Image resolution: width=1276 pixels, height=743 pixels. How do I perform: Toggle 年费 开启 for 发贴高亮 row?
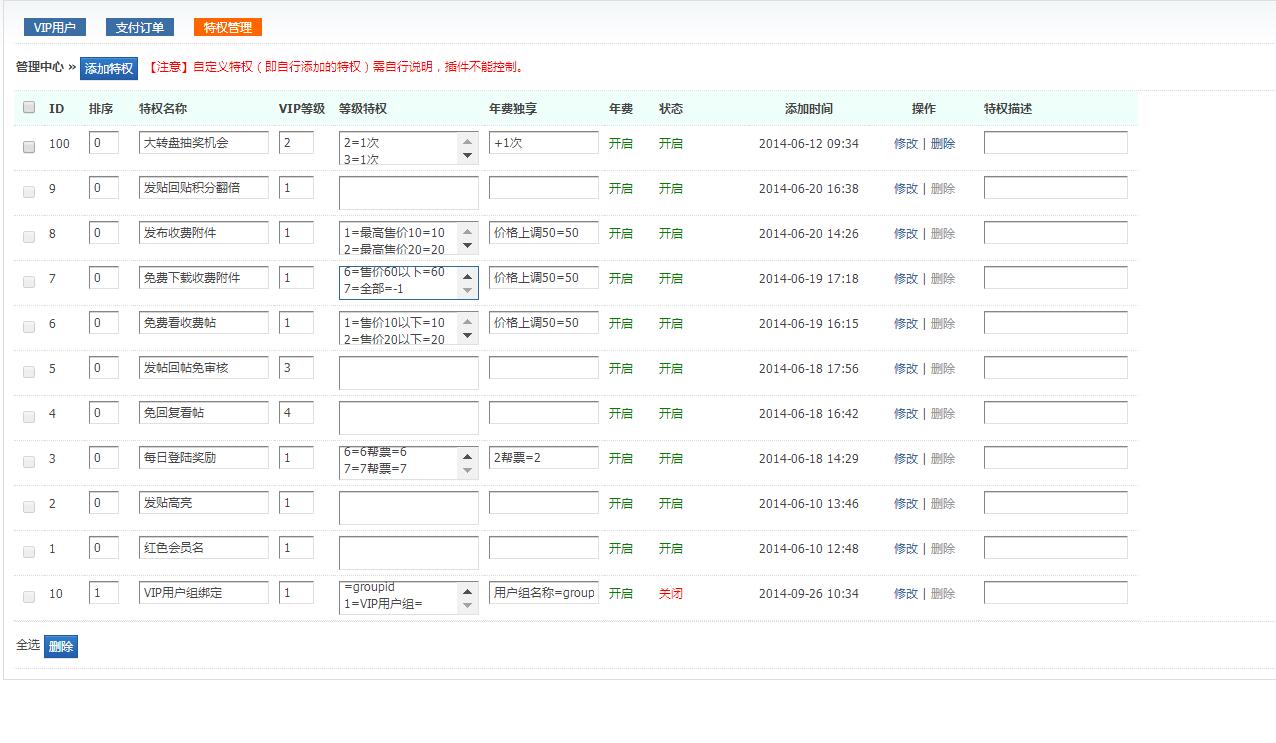[x=620, y=504]
